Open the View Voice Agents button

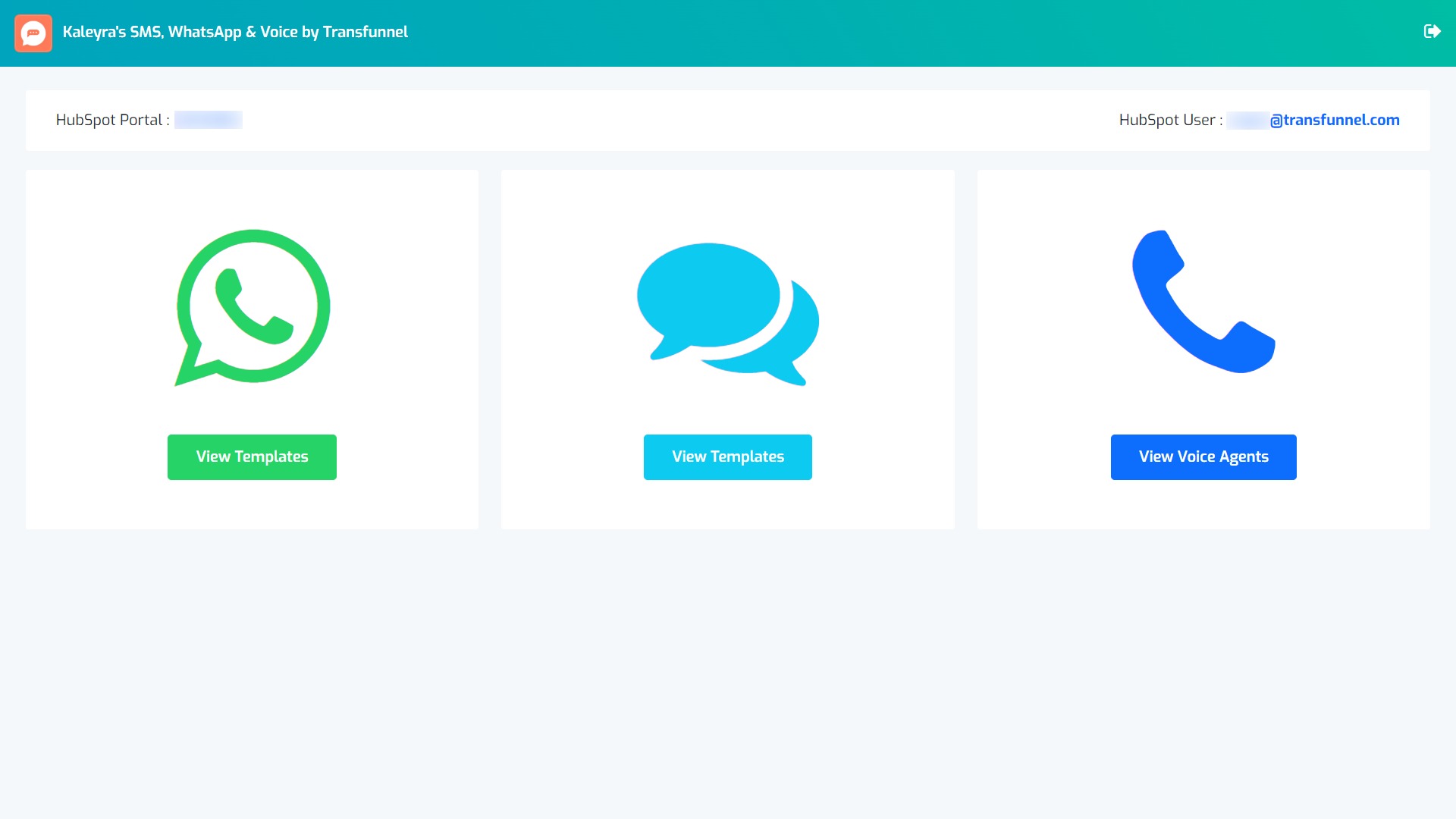pos(1203,457)
